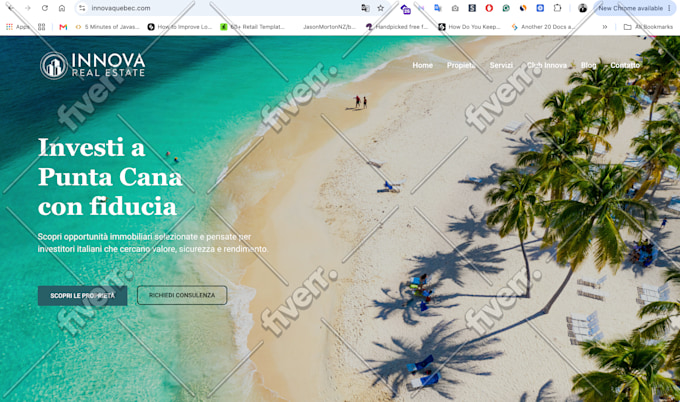Go to Home in site navigation
This screenshot has height=402, width=680.
(x=422, y=65)
